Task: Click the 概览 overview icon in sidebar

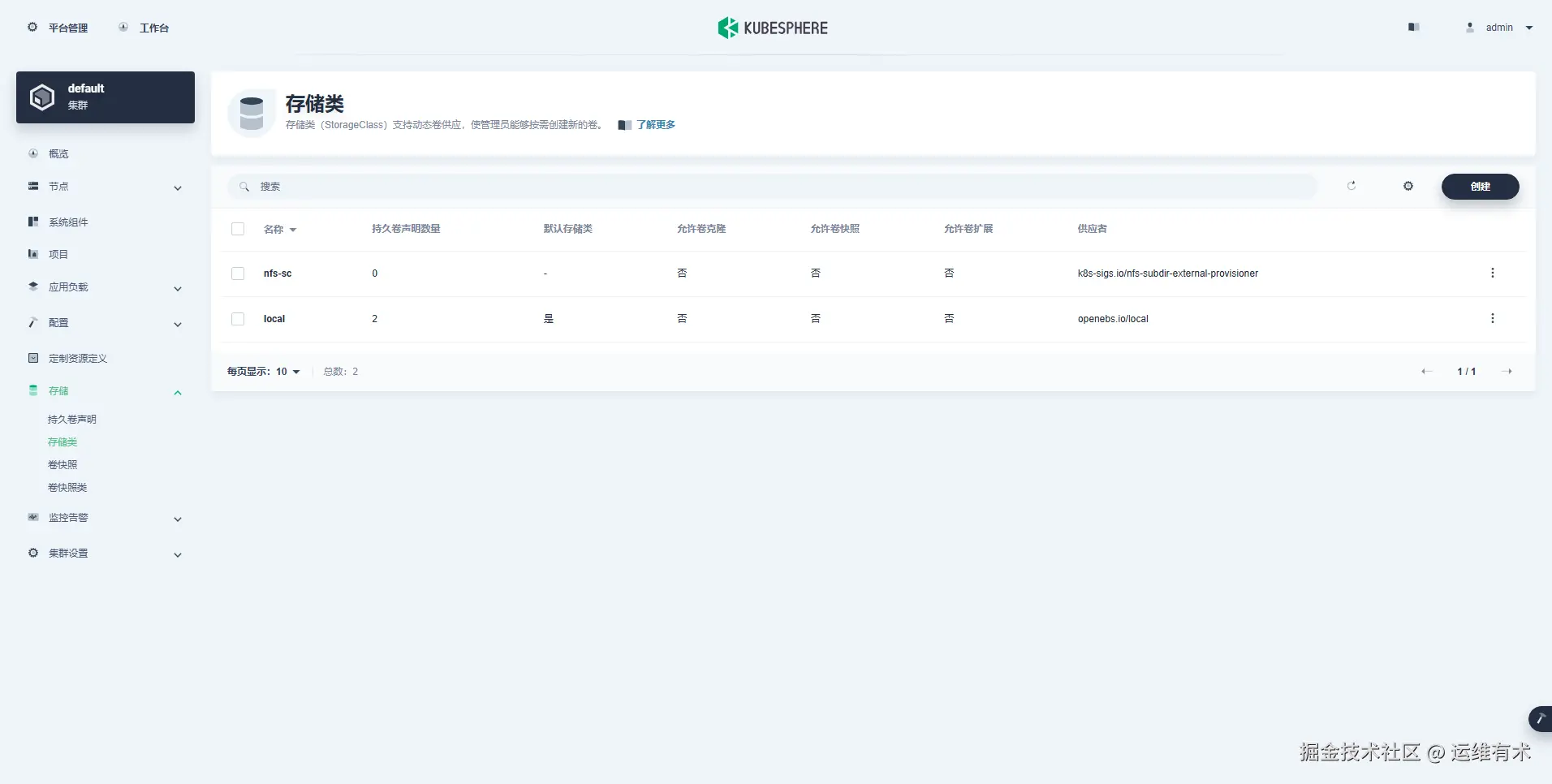Action: click(33, 153)
